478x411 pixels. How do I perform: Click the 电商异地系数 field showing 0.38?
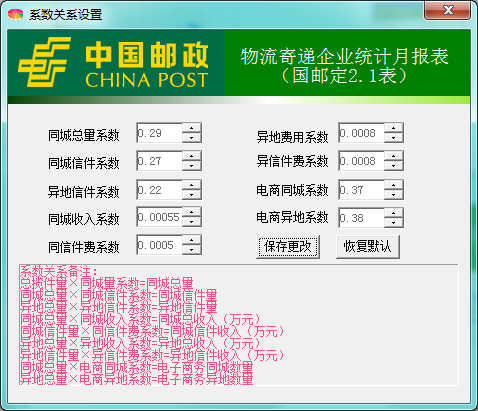tap(361, 218)
